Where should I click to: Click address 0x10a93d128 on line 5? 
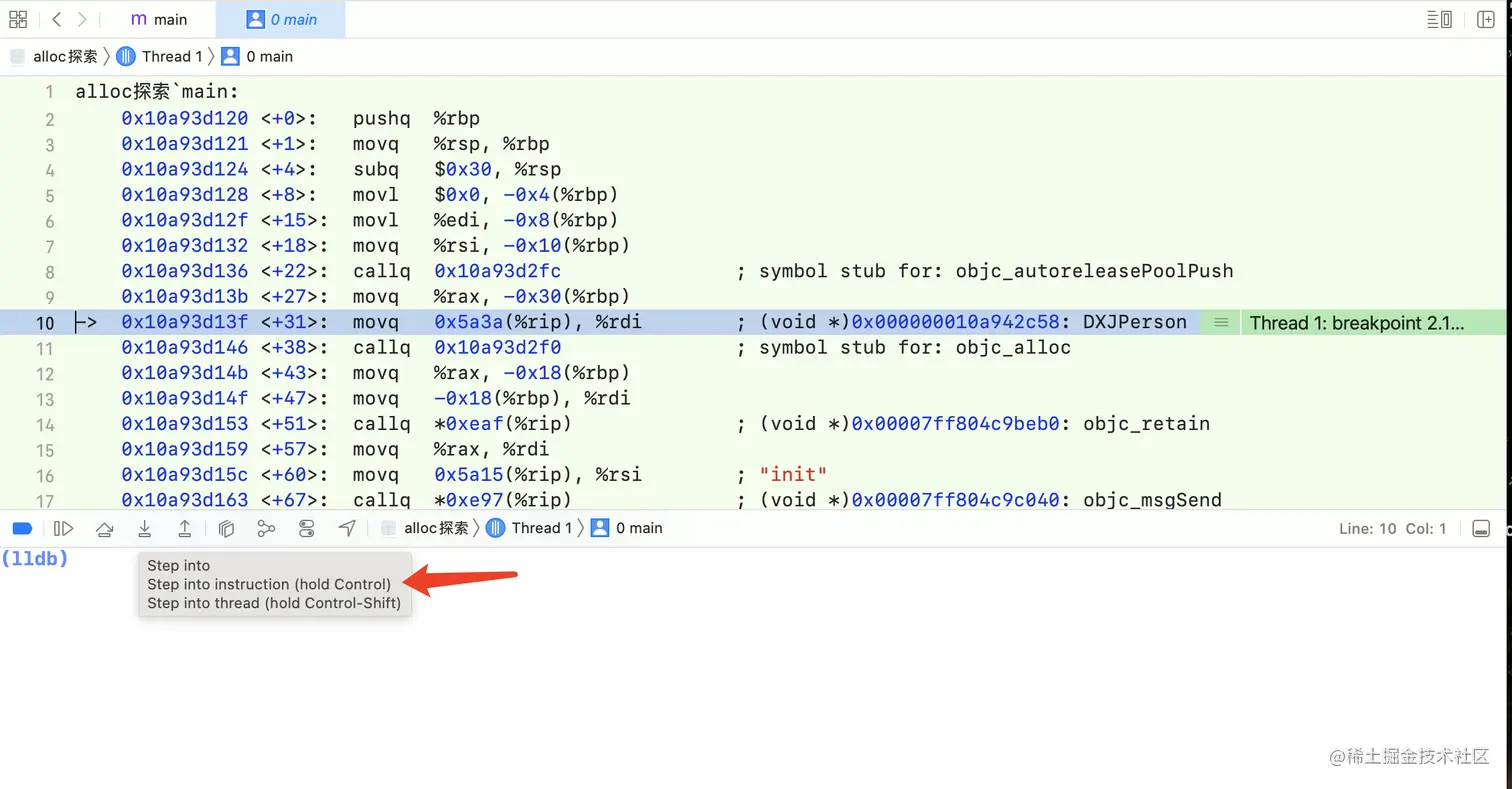(185, 195)
